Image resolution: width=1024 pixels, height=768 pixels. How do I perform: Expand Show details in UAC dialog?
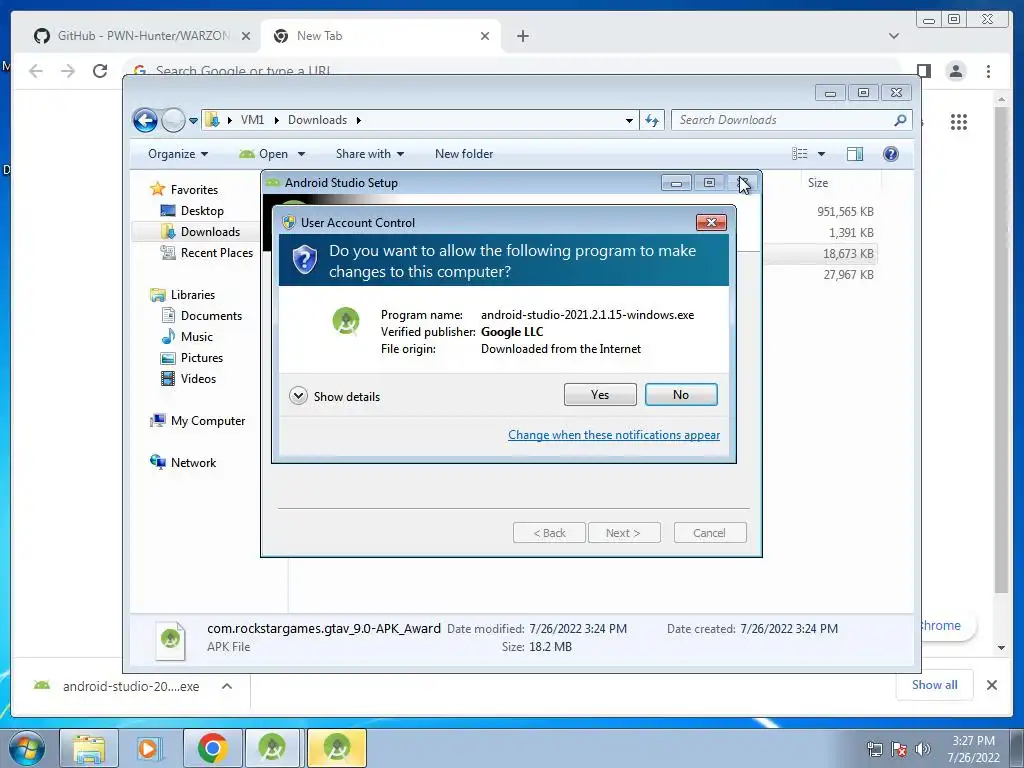(334, 396)
